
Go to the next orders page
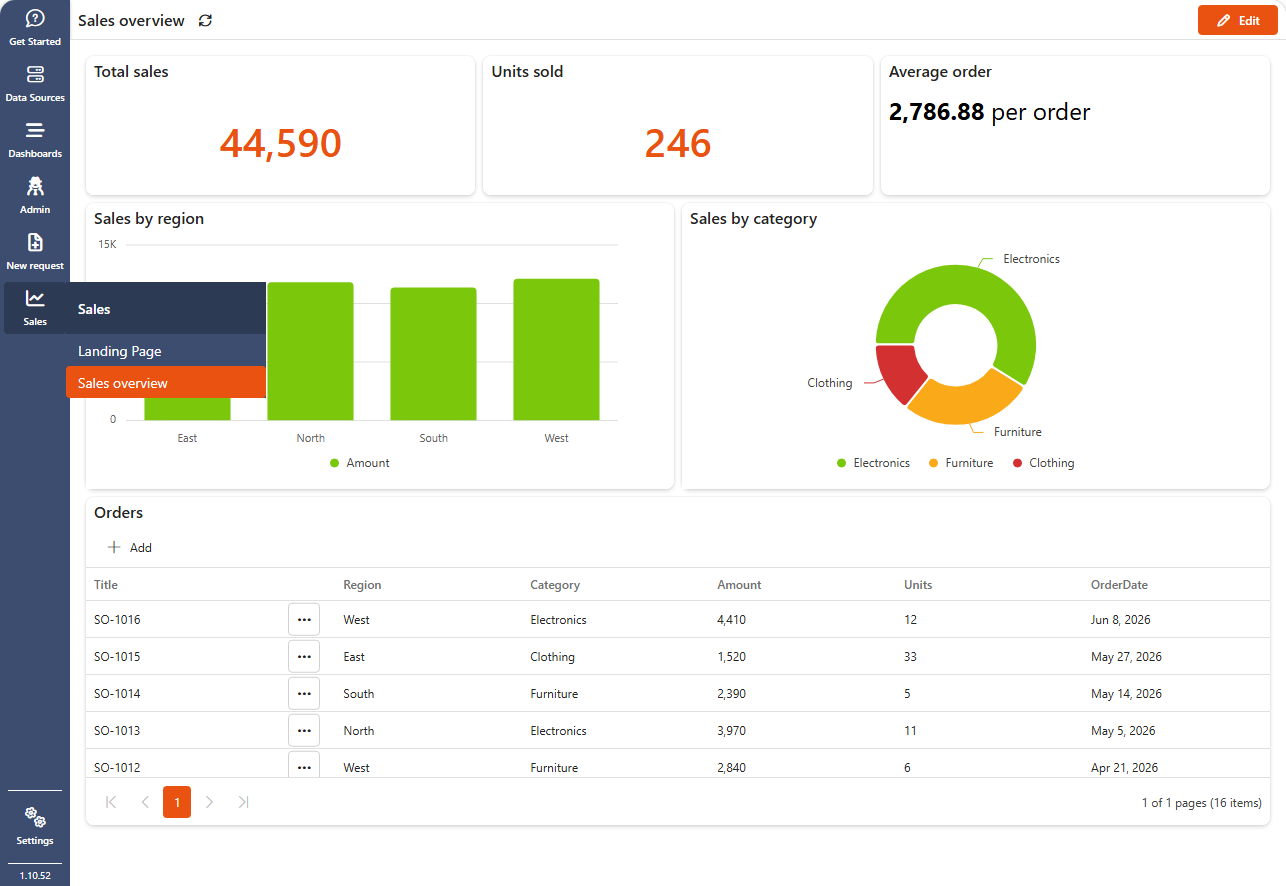click(x=210, y=802)
